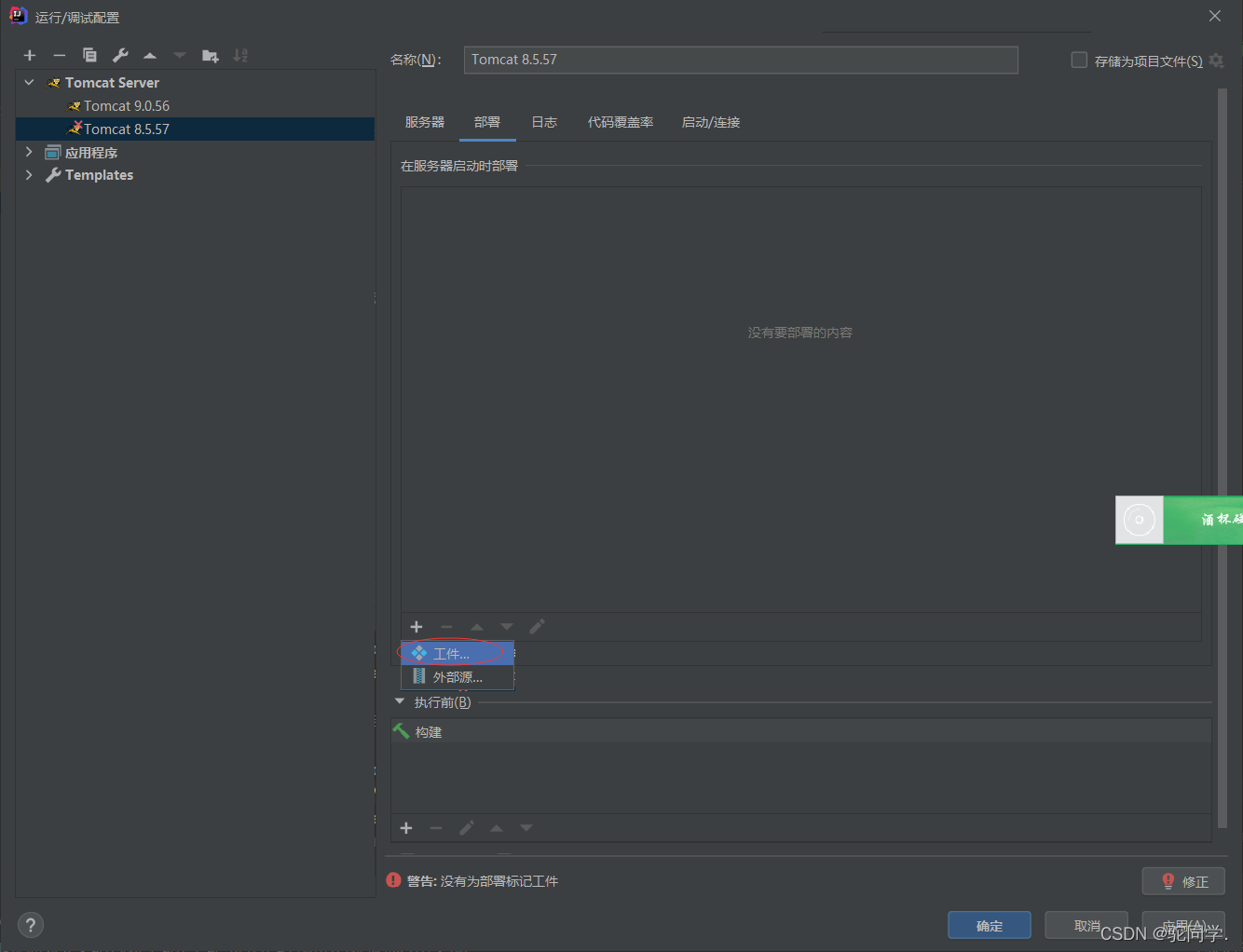Edit before-launch task pencil icon

pyautogui.click(x=467, y=828)
